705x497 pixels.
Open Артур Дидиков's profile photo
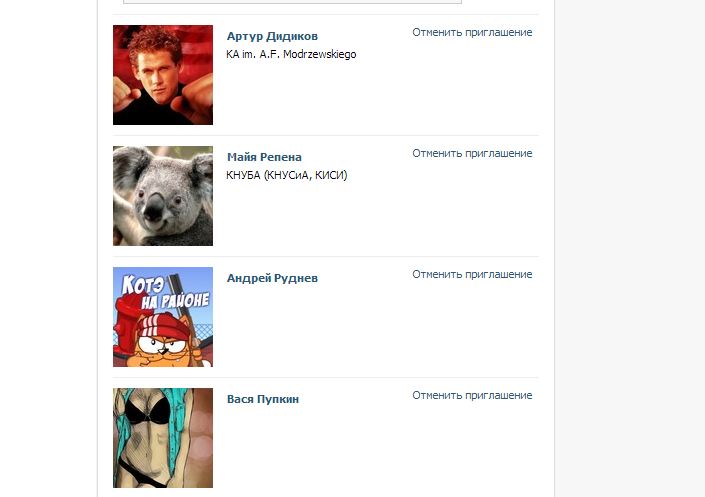[163, 75]
